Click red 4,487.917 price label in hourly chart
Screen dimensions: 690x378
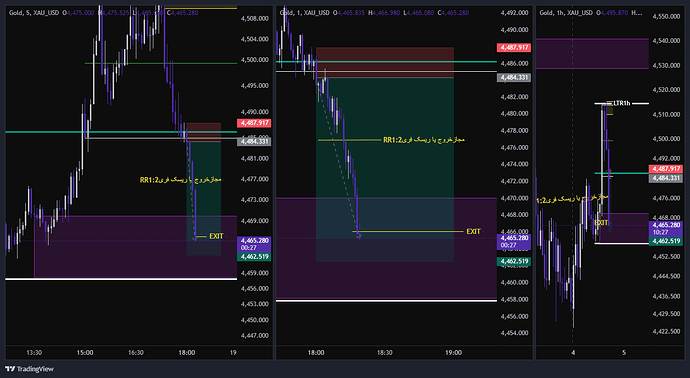click(666, 169)
